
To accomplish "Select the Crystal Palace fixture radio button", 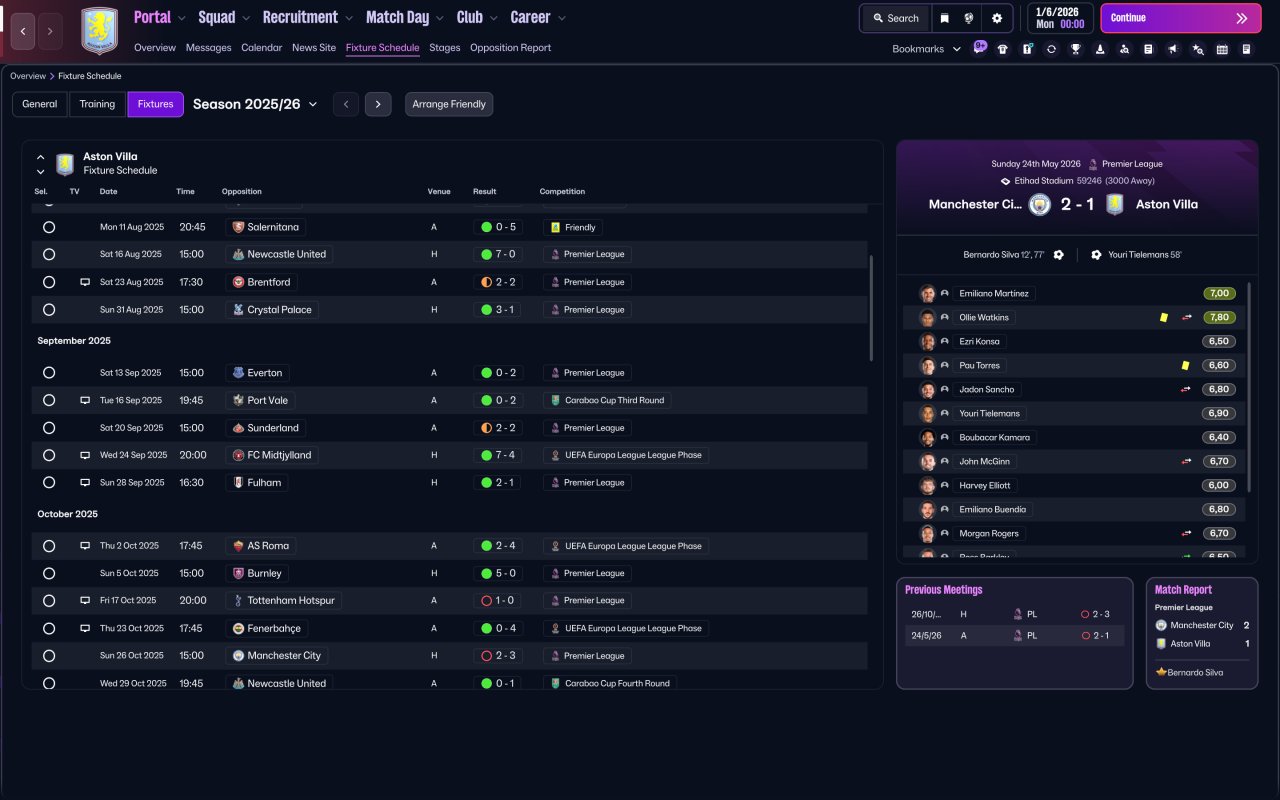I will pyautogui.click(x=49, y=310).
